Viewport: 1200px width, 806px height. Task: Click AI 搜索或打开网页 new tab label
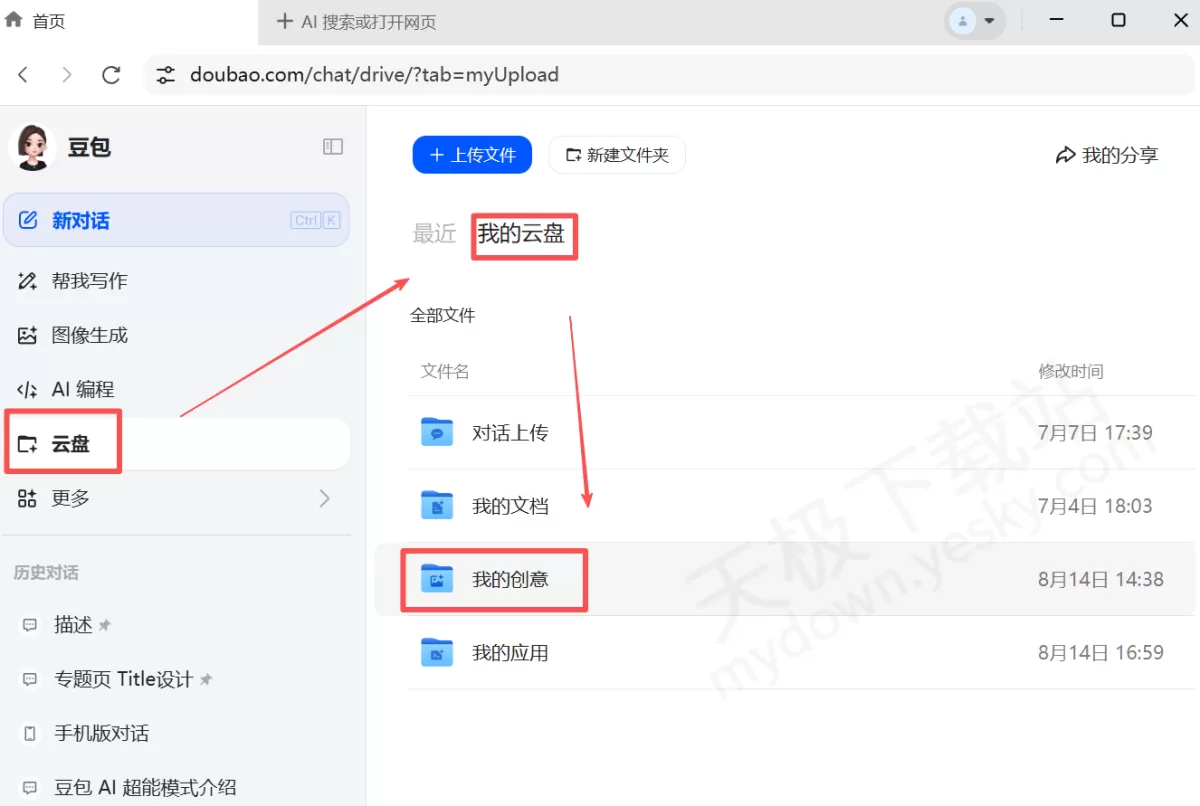point(369,22)
